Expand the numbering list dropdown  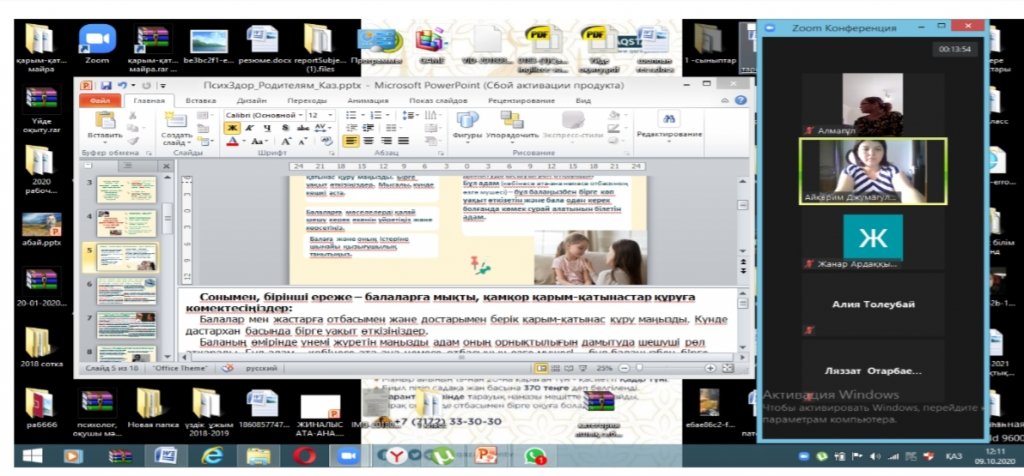tap(389, 115)
